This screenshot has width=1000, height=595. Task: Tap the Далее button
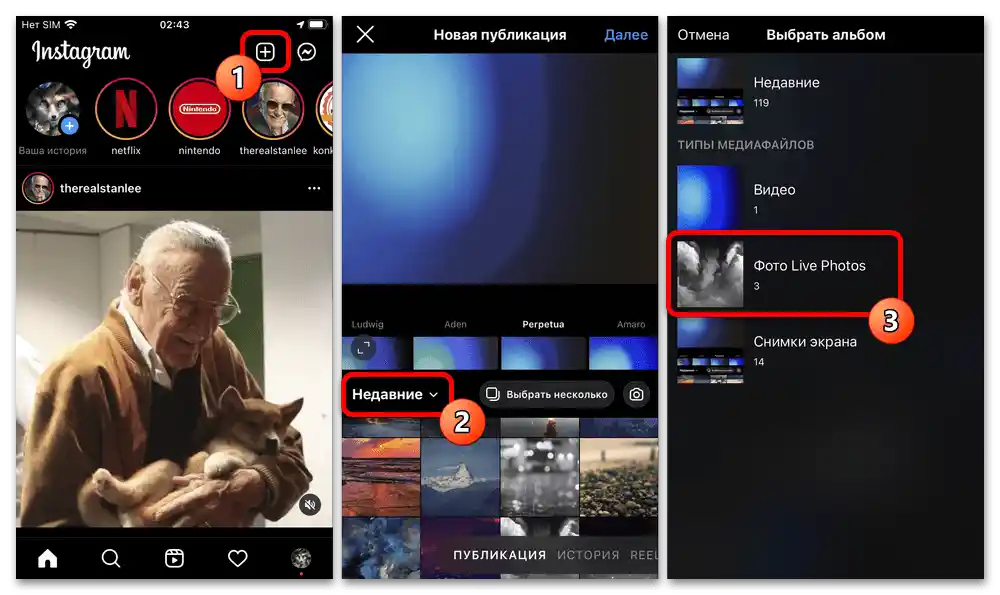[626, 34]
